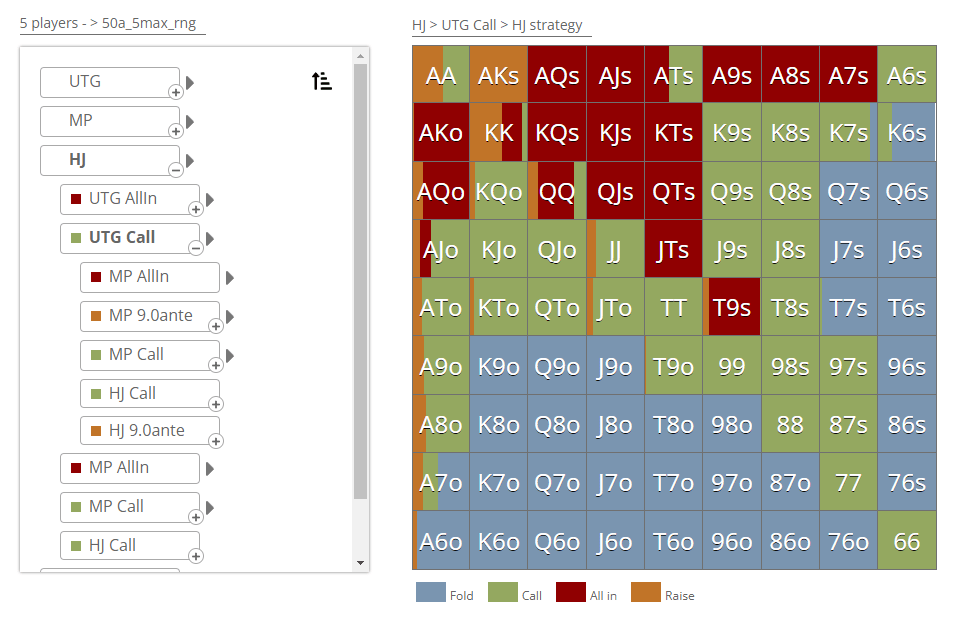
Task: Click the triangle next to MP 9.0ante
Action: coord(230,316)
